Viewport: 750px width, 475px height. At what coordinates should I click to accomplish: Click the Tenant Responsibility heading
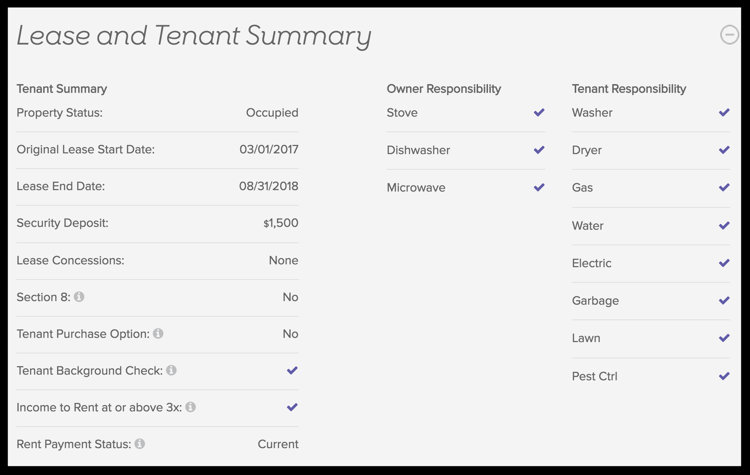629,89
